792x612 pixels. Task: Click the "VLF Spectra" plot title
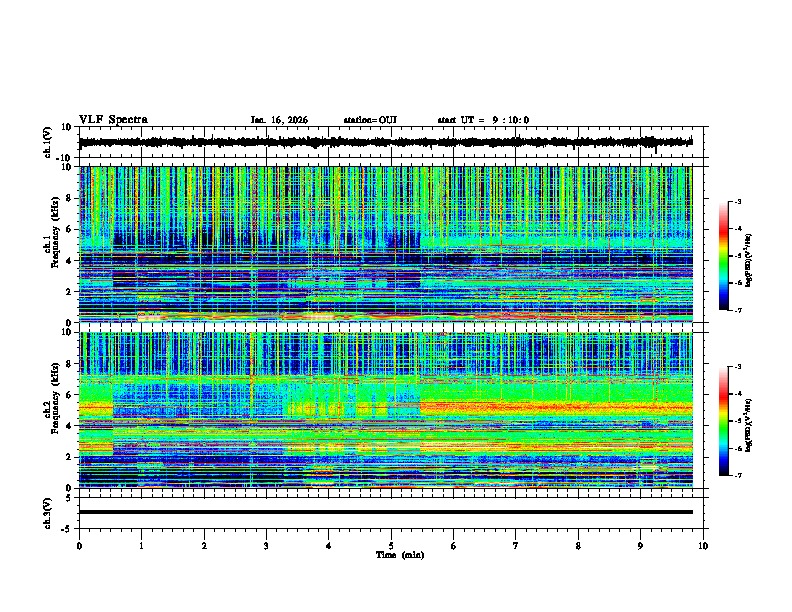(113, 120)
